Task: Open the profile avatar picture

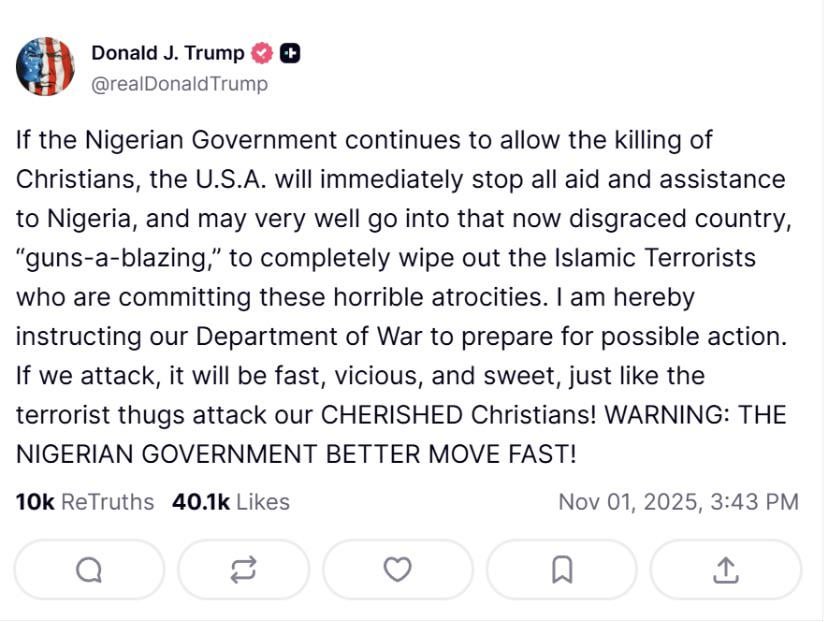Action: (x=45, y=67)
